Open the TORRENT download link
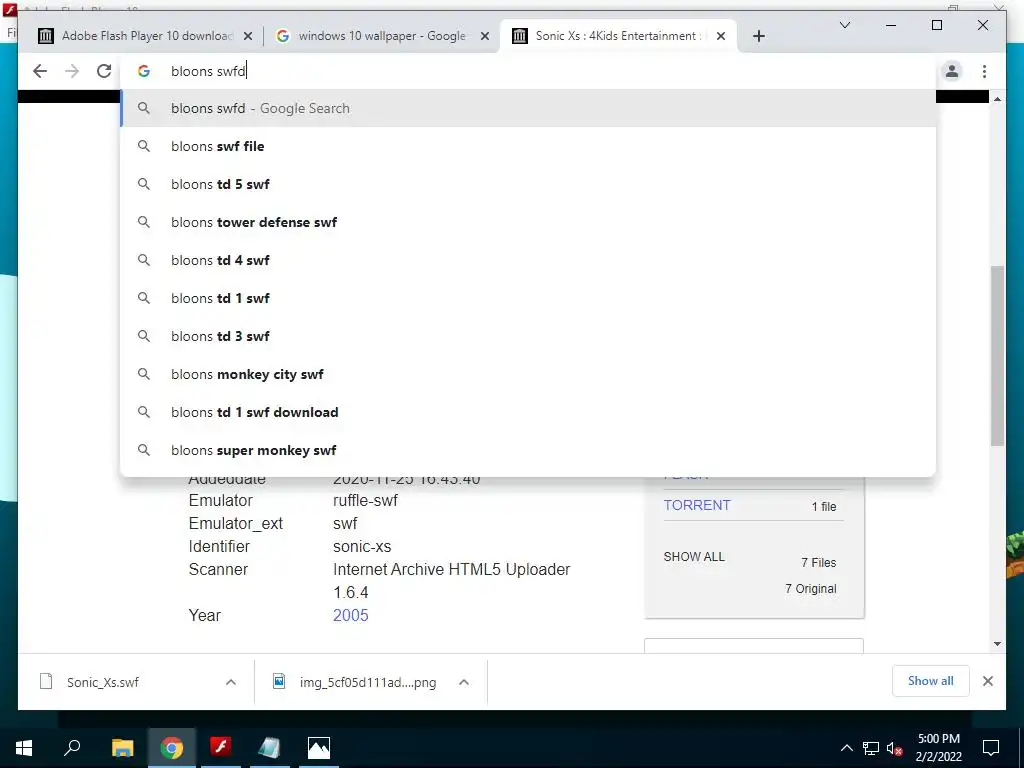This screenshot has width=1024, height=768. coord(697,505)
